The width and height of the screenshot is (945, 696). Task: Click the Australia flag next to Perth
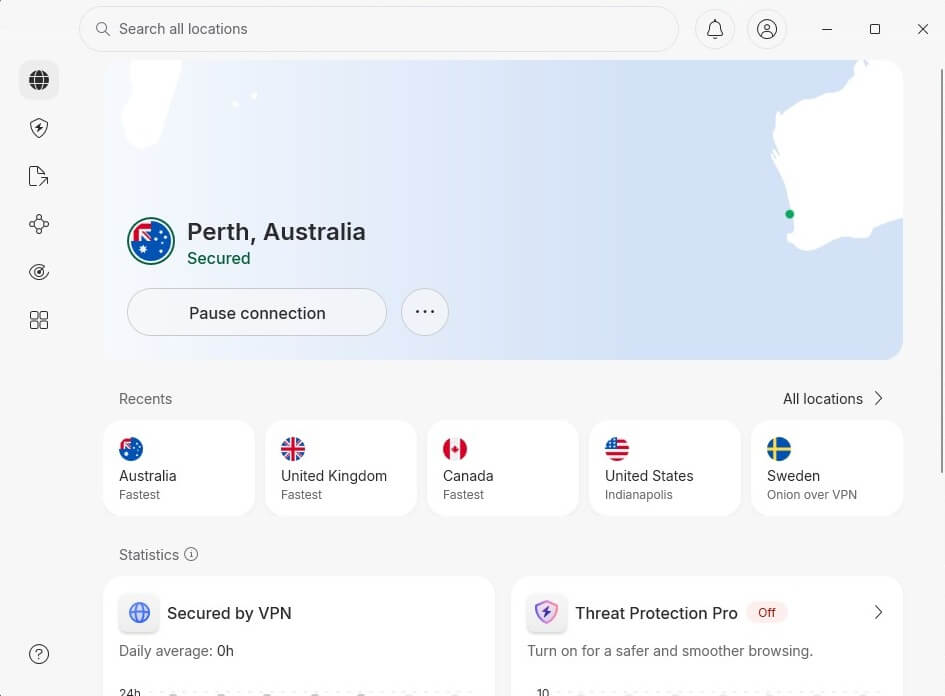click(x=151, y=241)
